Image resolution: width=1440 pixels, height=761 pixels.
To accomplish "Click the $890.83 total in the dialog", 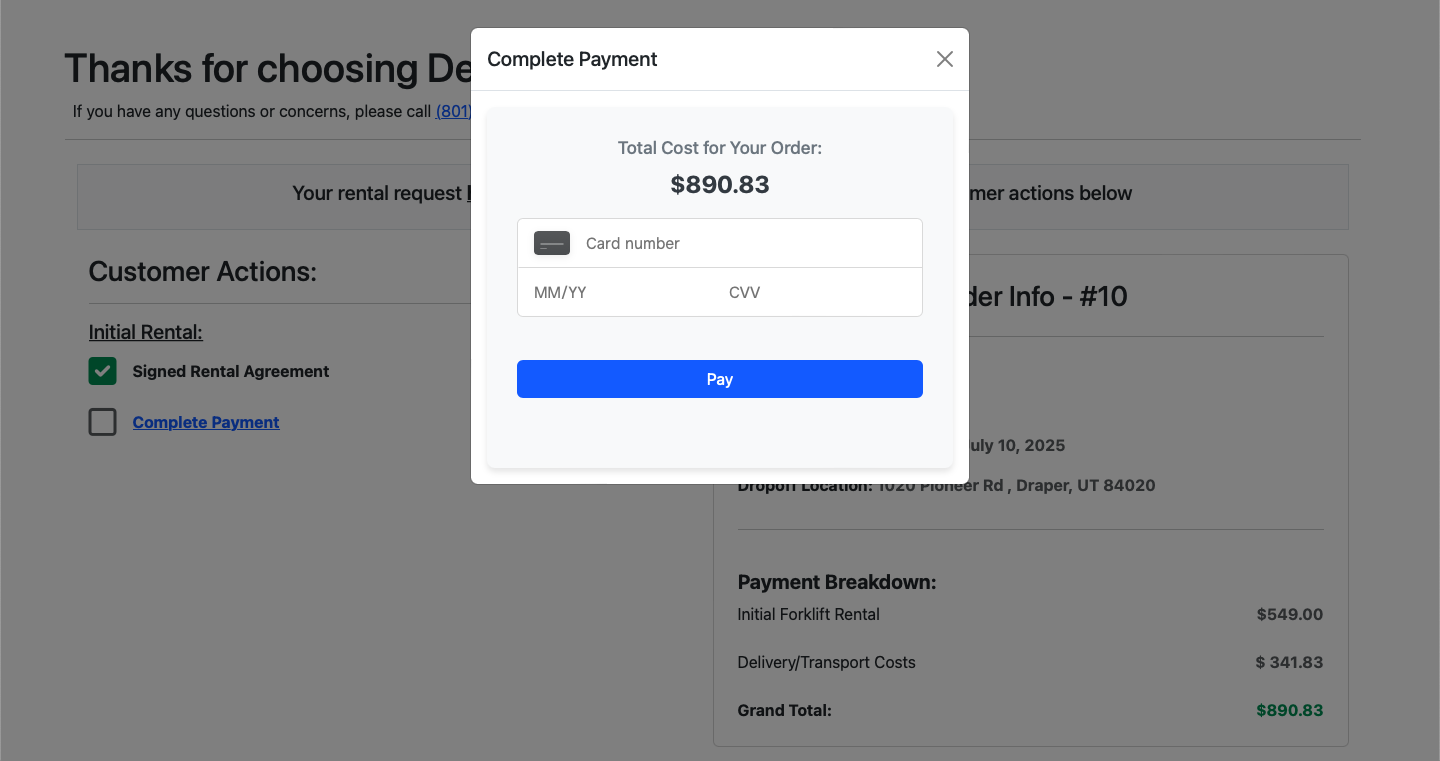I will (x=720, y=184).
